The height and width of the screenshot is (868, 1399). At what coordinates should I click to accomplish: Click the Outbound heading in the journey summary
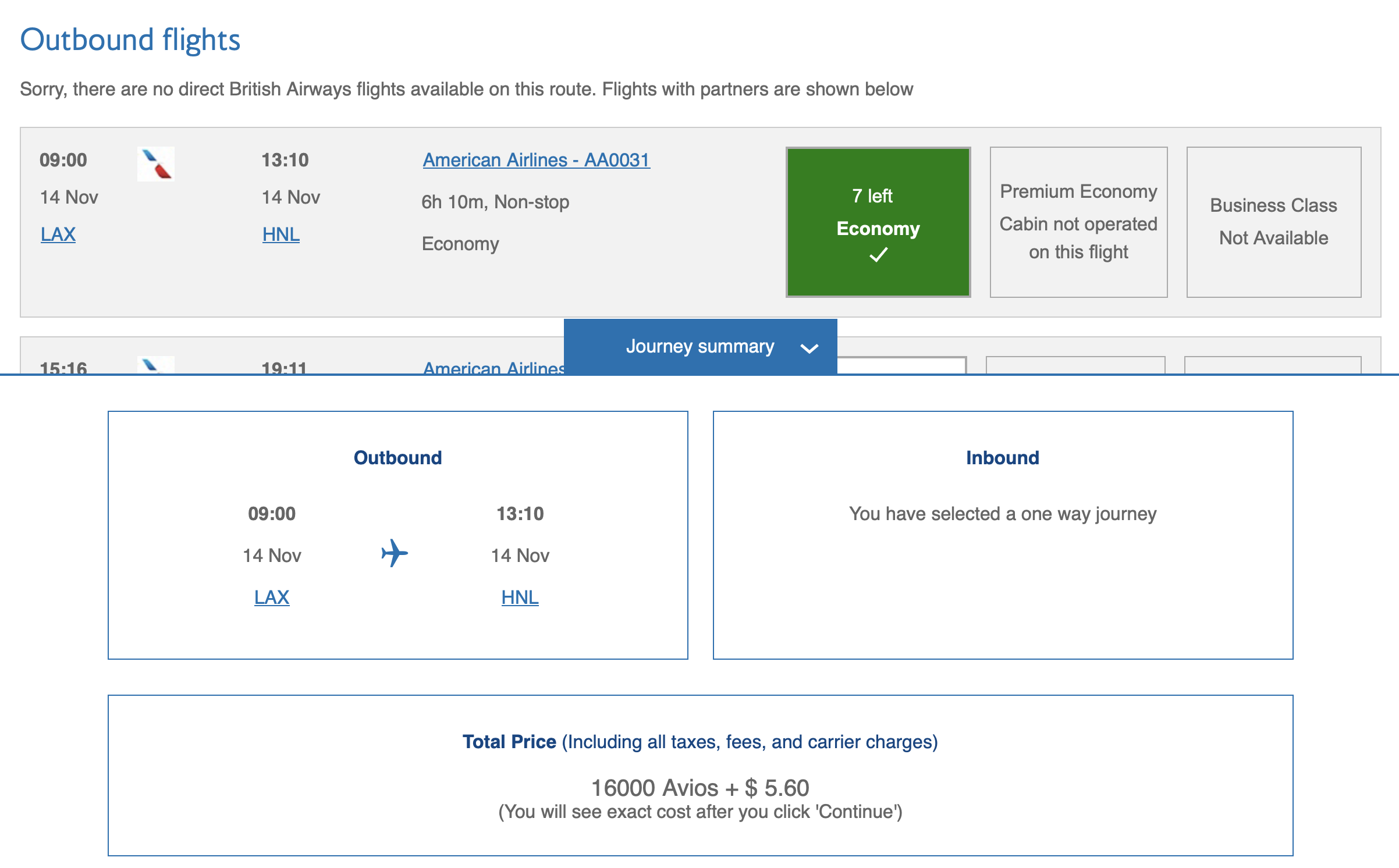398,458
